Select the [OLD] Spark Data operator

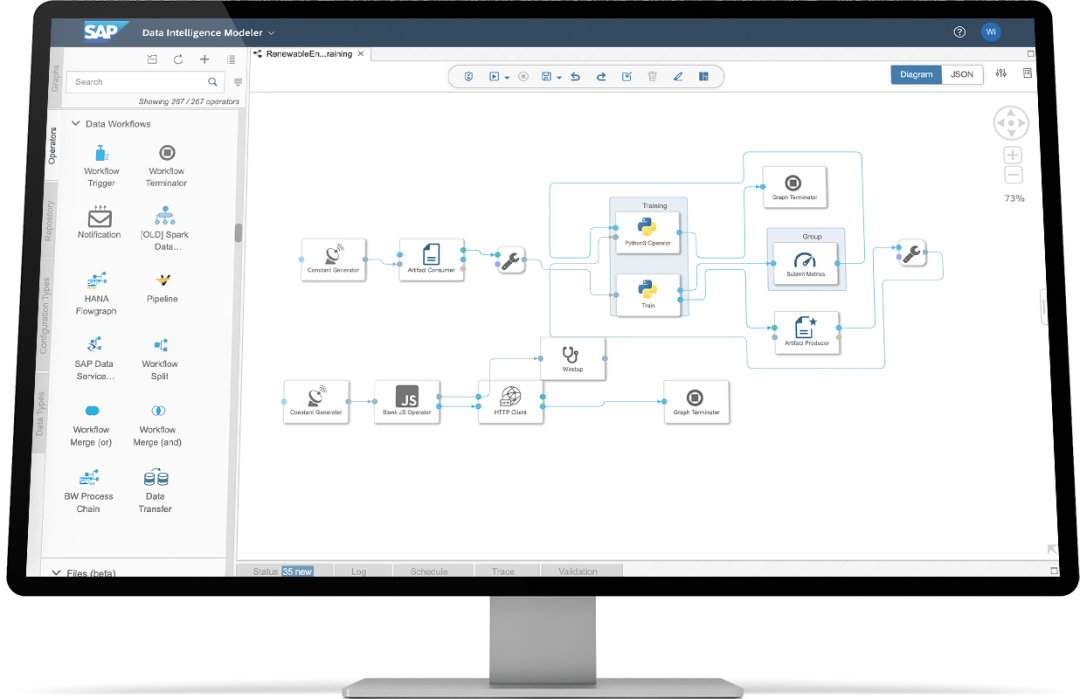(x=165, y=228)
